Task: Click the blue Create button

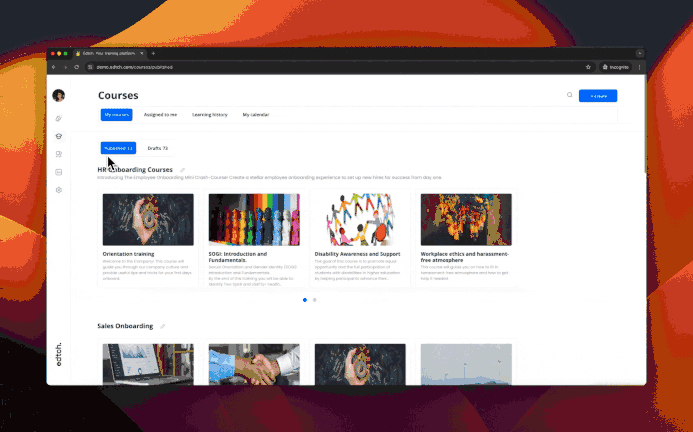Action: (598, 96)
